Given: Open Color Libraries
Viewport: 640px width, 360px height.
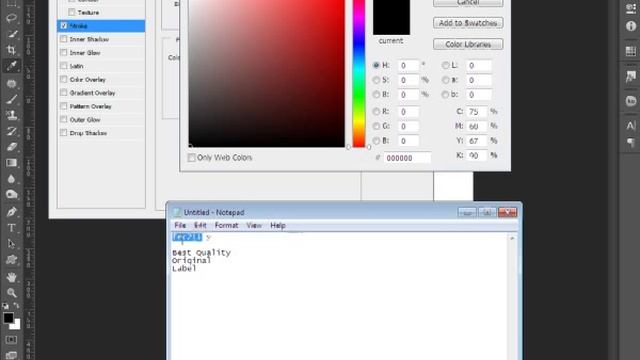Looking at the screenshot, I should point(468,44).
